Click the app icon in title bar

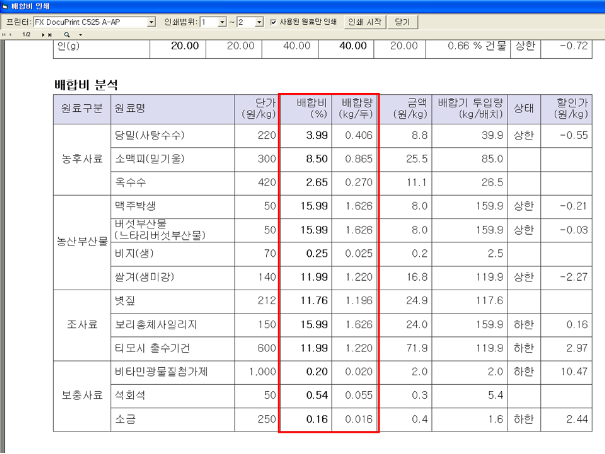click(5, 6)
